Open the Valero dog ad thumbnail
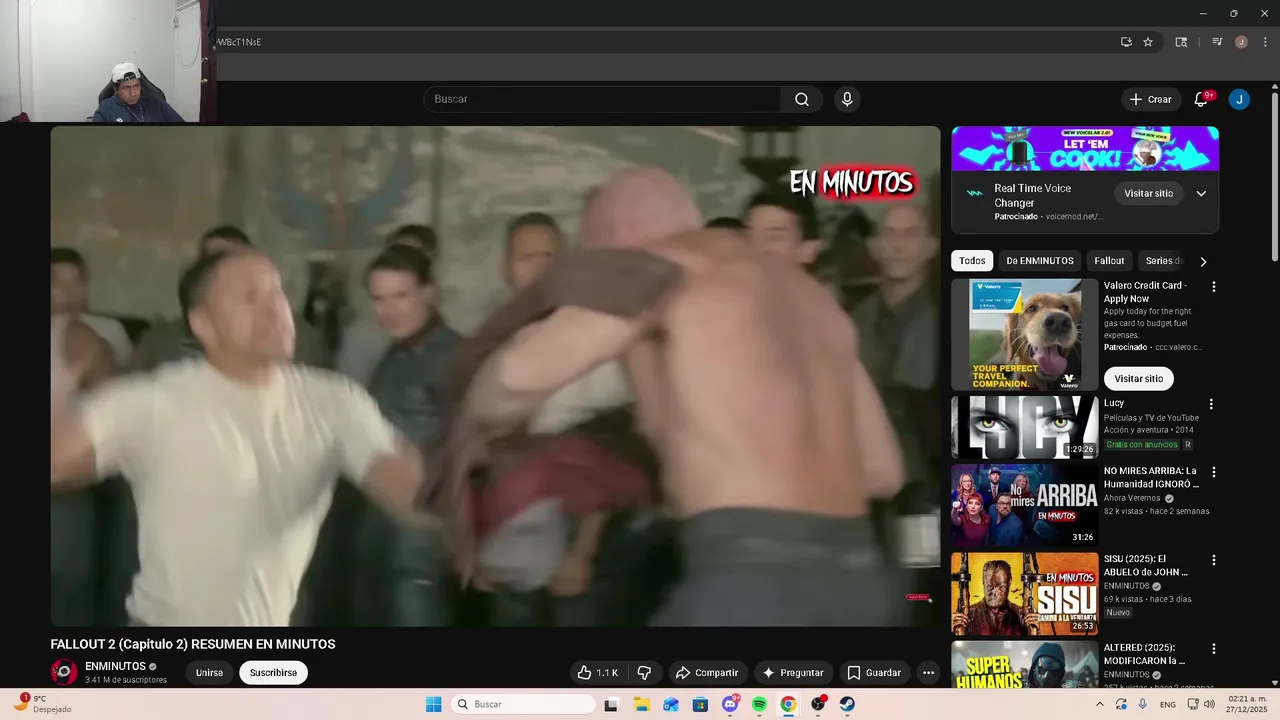1280x720 pixels. pyautogui.click(x=1024, y=334)
